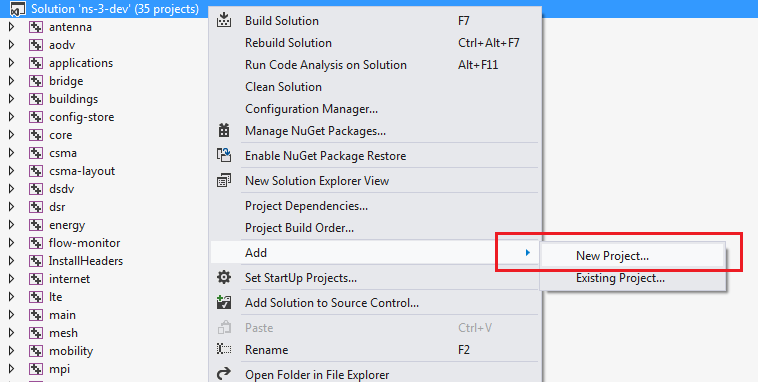Expand the core project tree arrow

coord(12,135)
